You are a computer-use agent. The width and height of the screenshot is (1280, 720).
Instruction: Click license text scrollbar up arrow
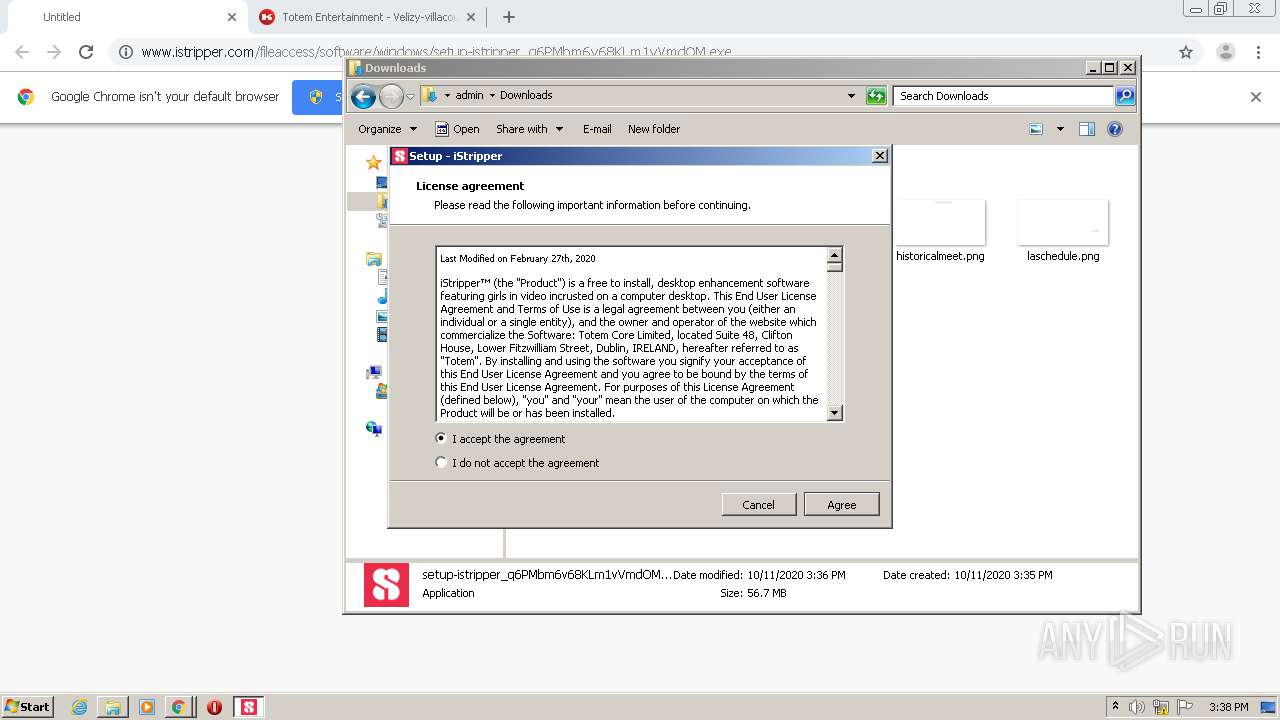(835, 255)
